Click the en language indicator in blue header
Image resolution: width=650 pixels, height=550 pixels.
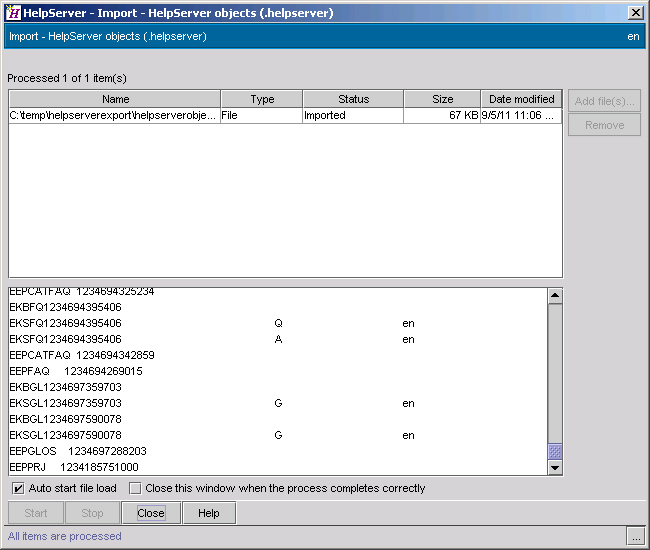(633, 36)
